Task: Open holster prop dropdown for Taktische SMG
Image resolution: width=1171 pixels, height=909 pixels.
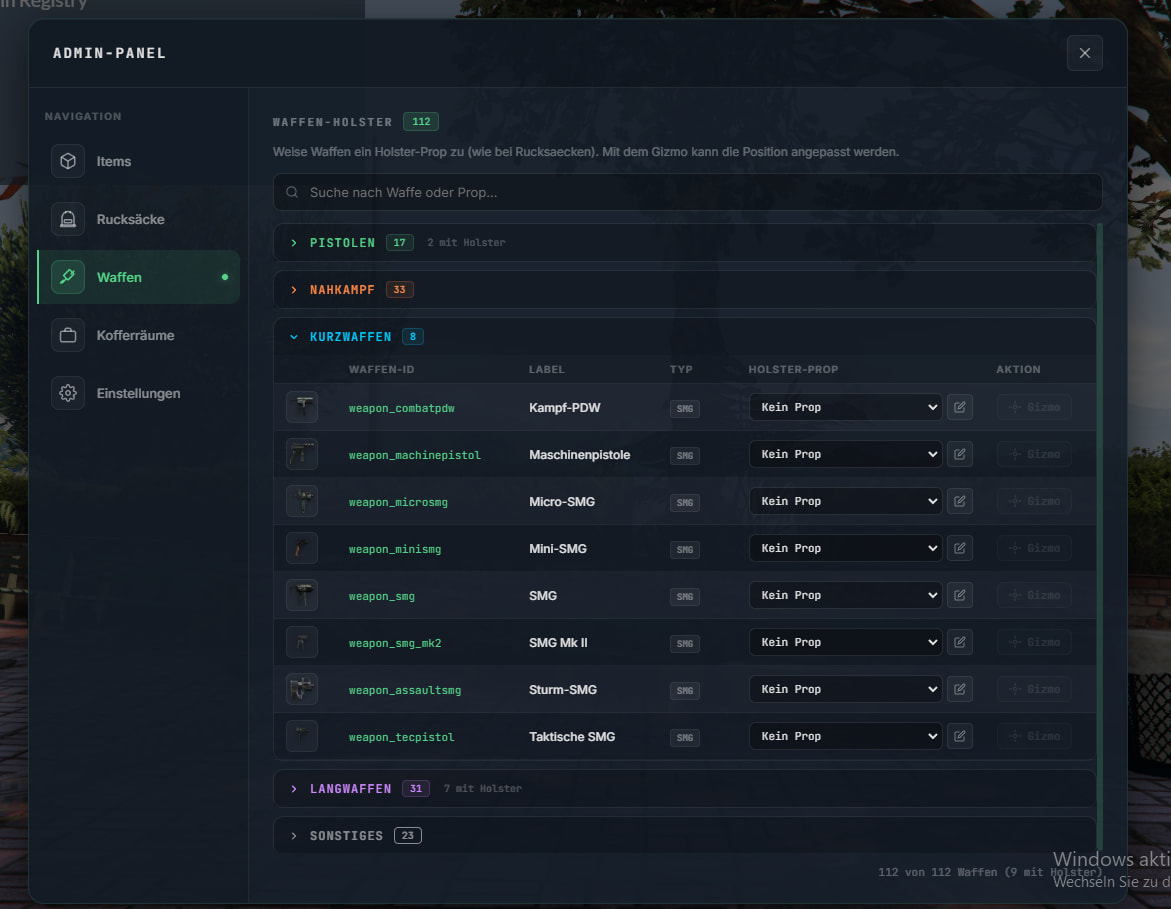Action: pos(845,736)
